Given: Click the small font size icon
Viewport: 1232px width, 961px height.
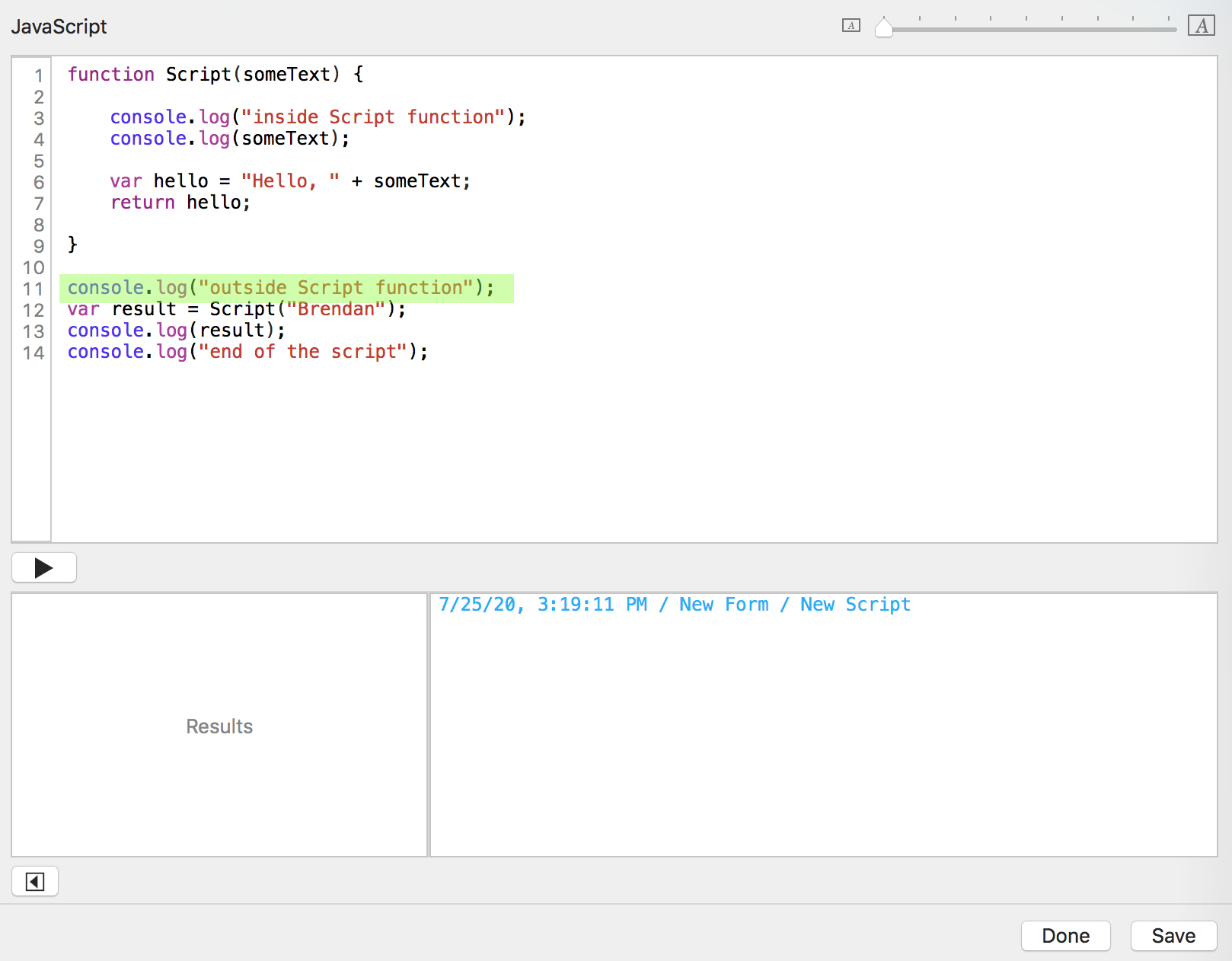Looking at the screenshot, I should pos(851,26).
